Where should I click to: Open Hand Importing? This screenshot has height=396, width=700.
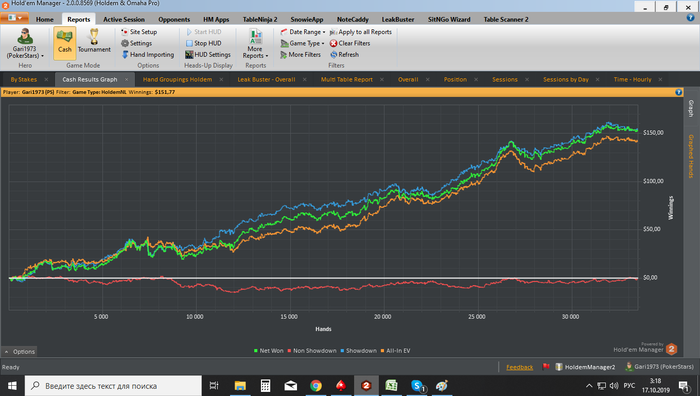[148, 54]
